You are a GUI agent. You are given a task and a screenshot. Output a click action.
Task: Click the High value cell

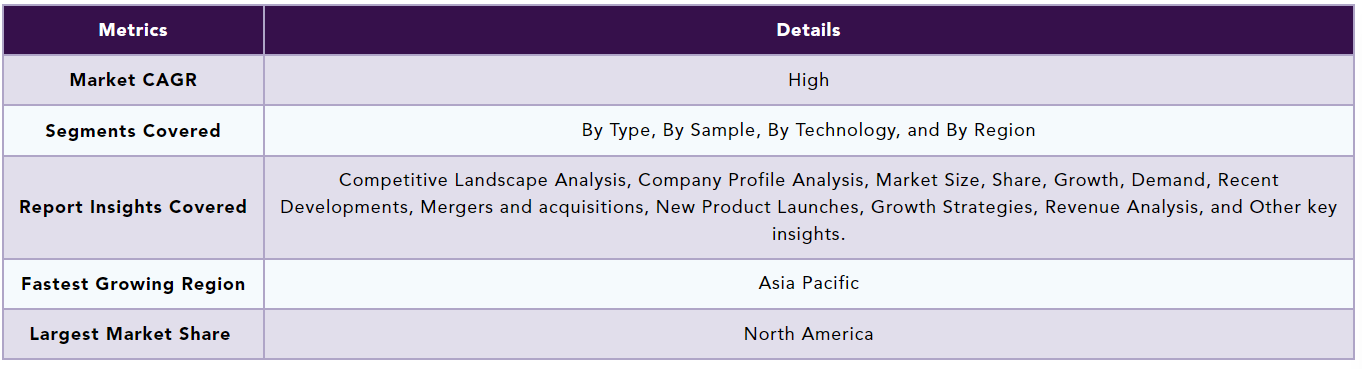click(808, 80)
